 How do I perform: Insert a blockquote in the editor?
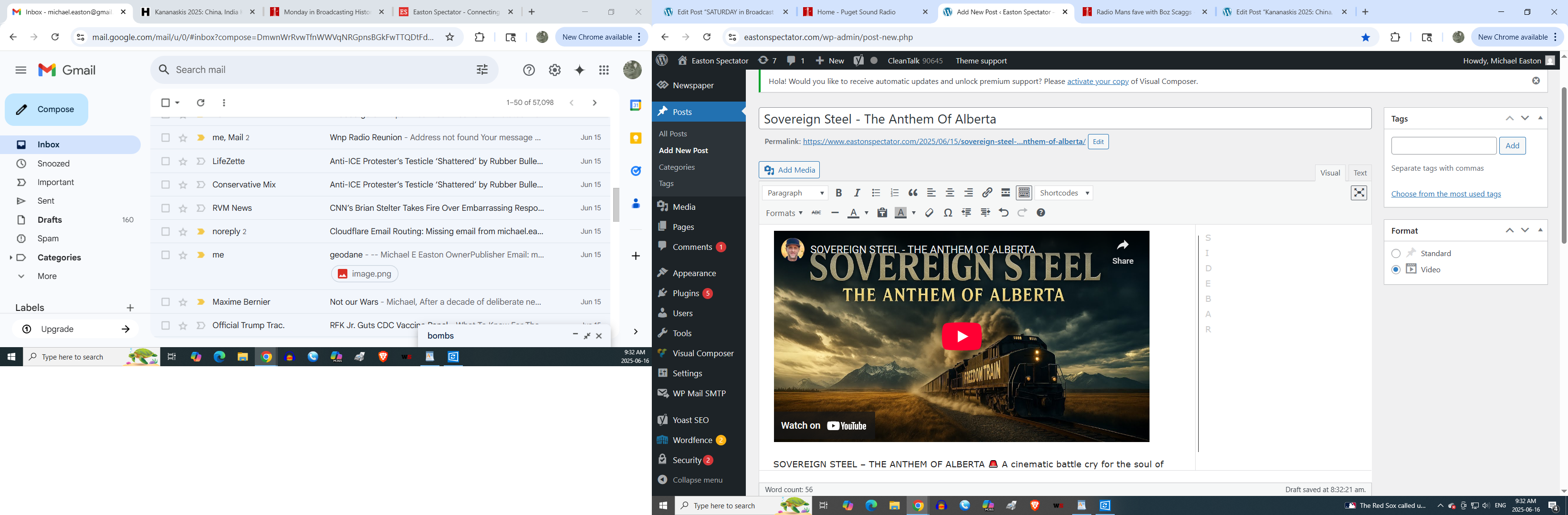(x=912, y=193)
